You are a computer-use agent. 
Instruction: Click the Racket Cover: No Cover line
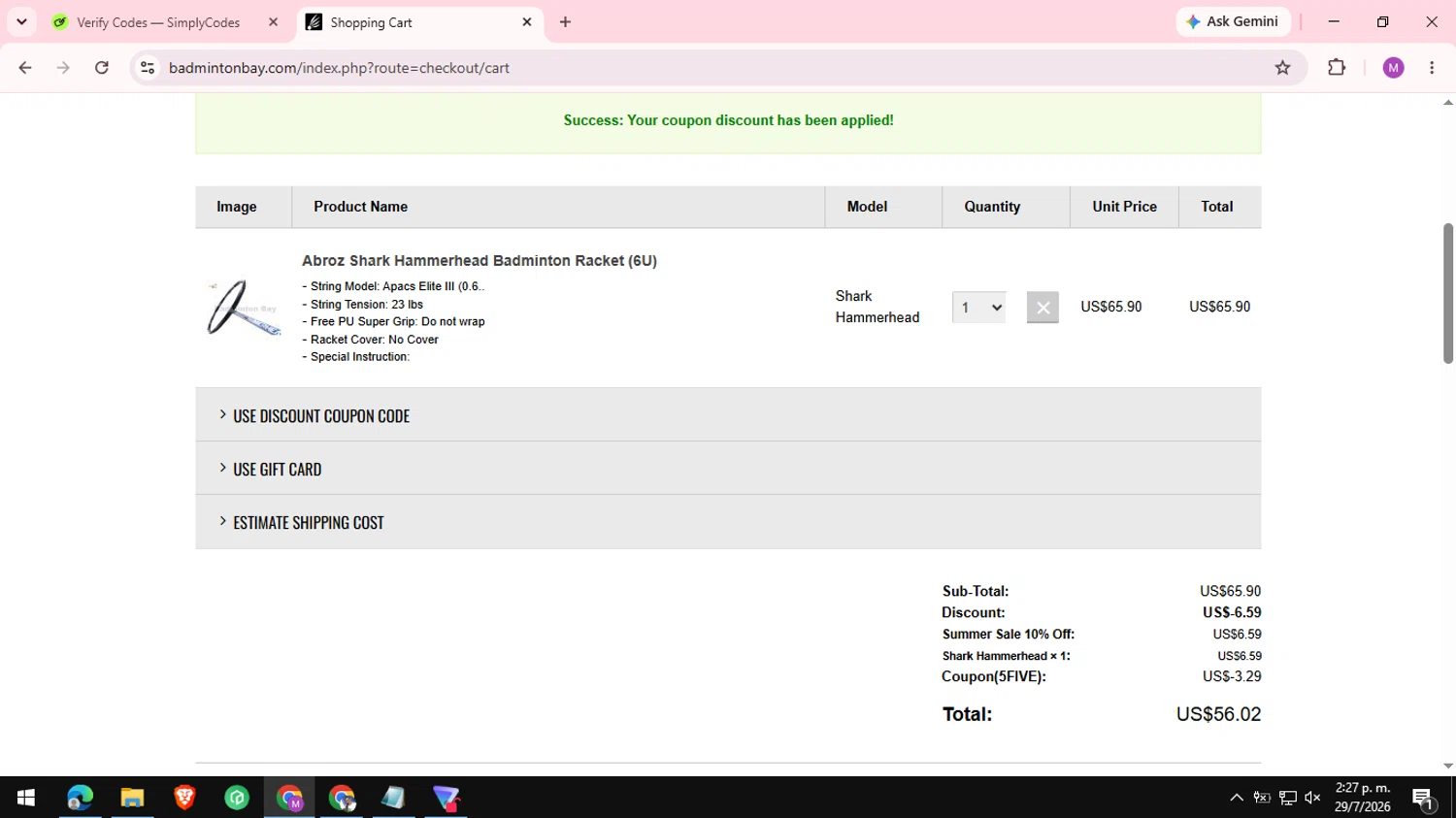pyautogui.click(x=371, y=340)
